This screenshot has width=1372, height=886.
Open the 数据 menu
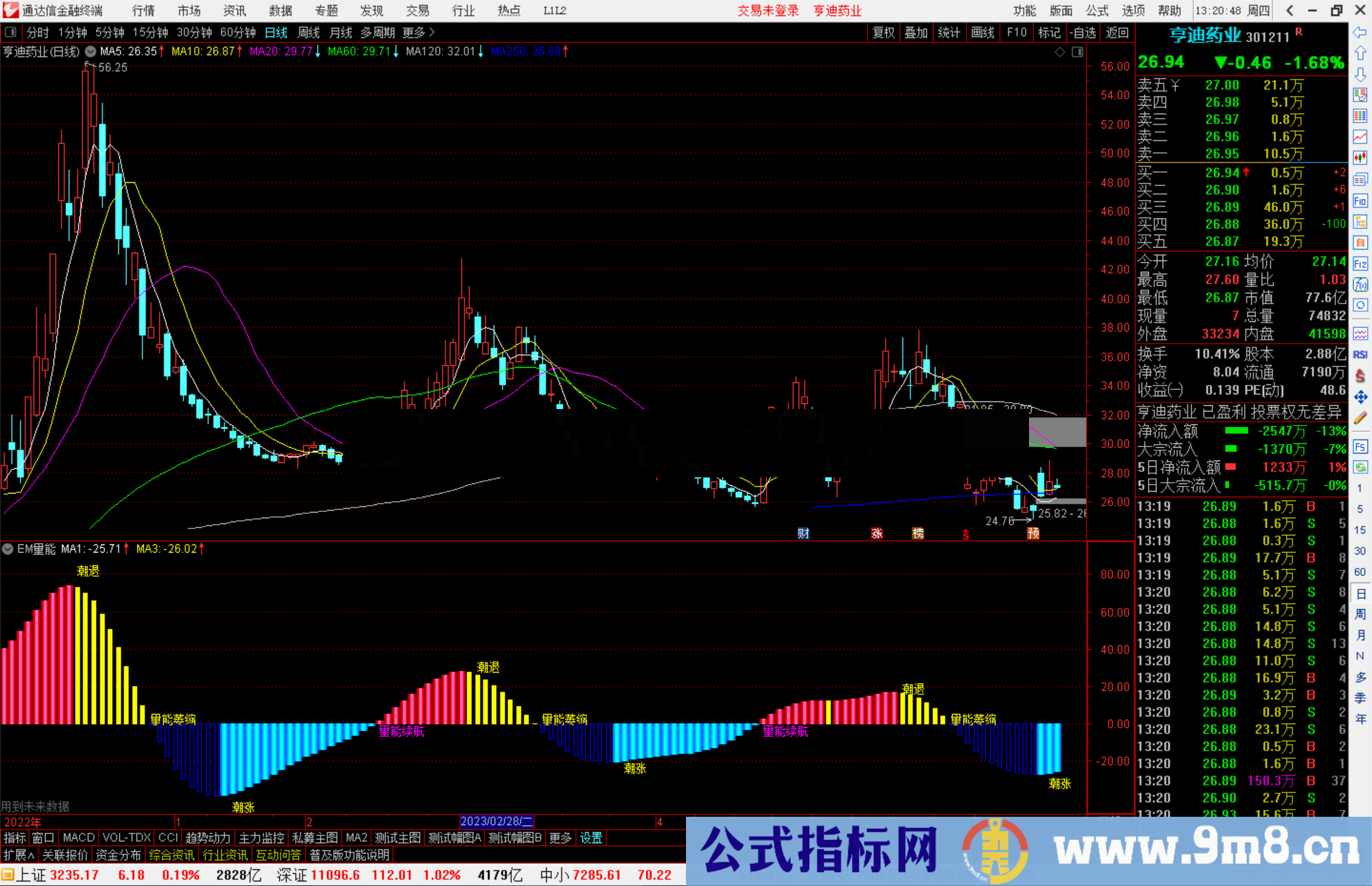pyautogui.click(x=281, y=11)
